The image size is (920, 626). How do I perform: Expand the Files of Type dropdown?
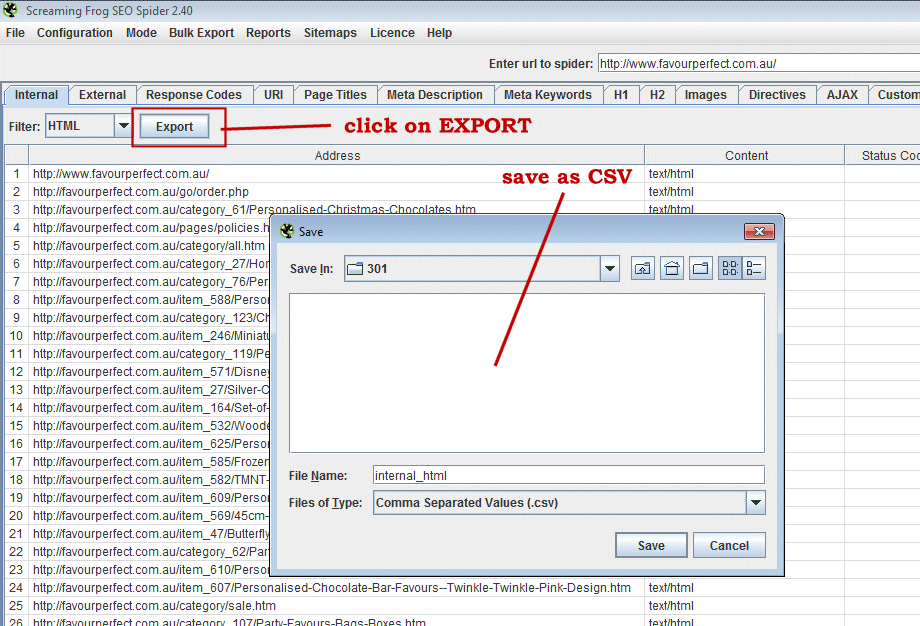(756, 503)
